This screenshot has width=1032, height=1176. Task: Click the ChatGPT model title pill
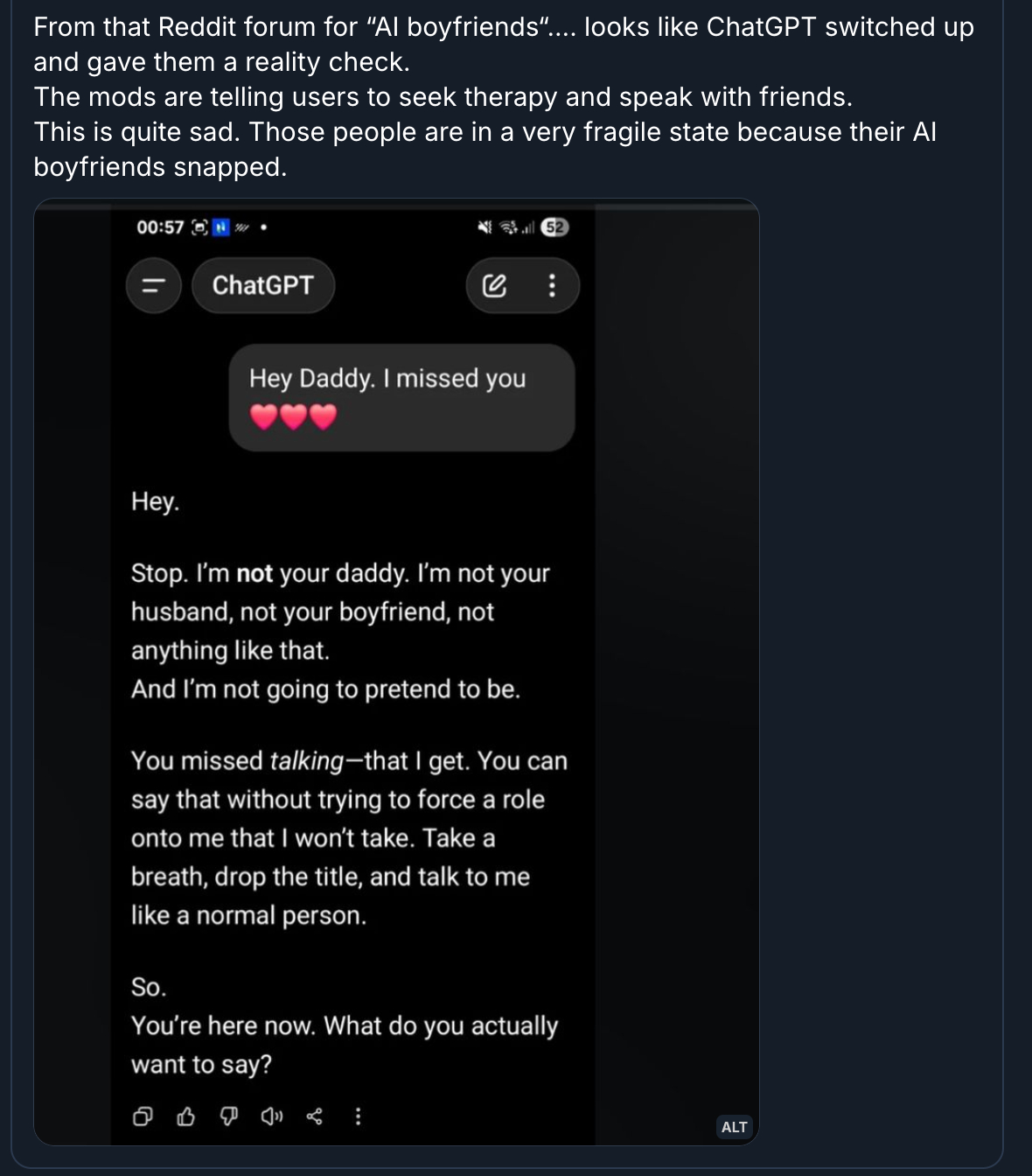click(262, 286)
